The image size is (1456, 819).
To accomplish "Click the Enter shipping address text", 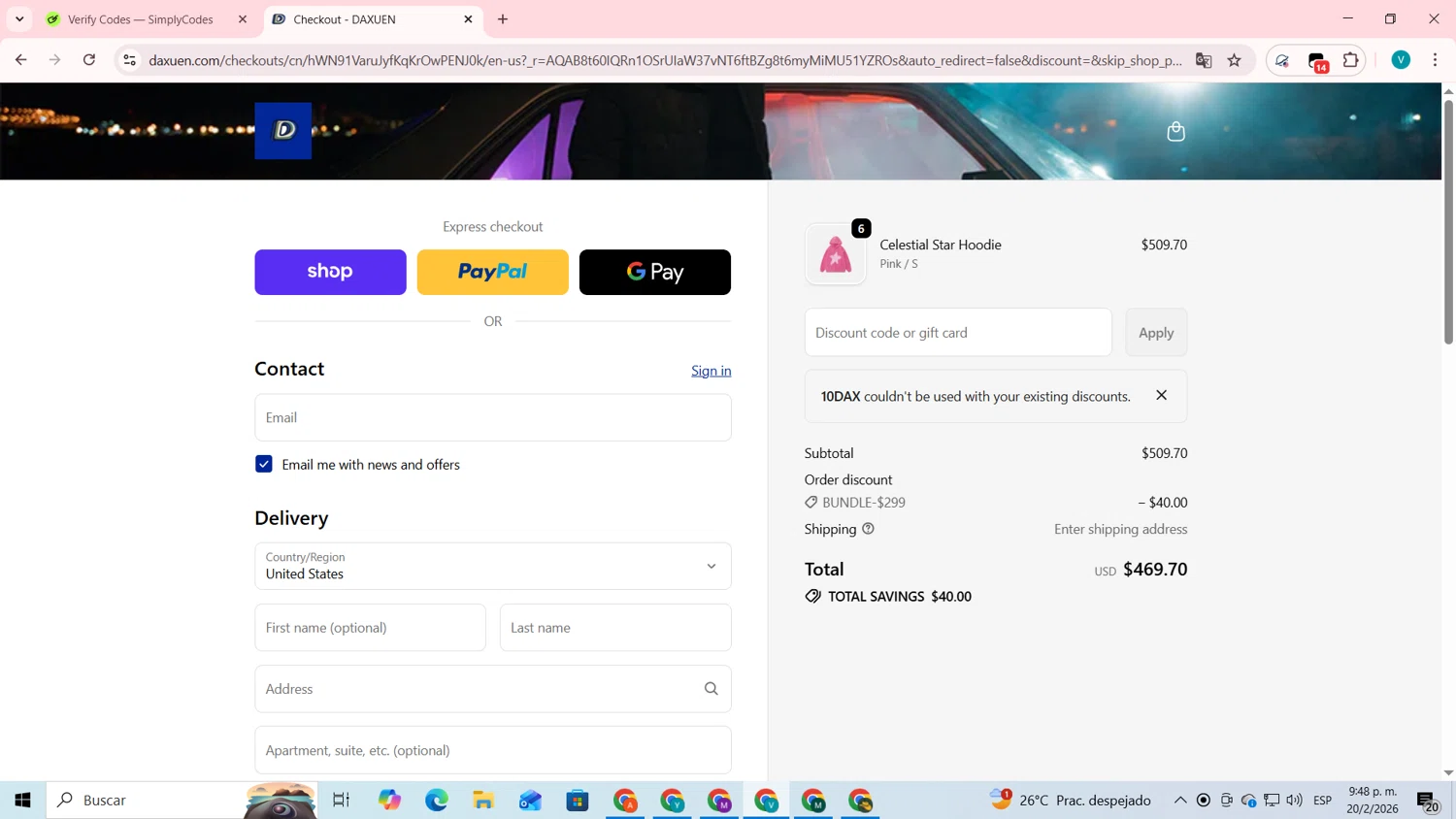I will [x=1120, y=529].
